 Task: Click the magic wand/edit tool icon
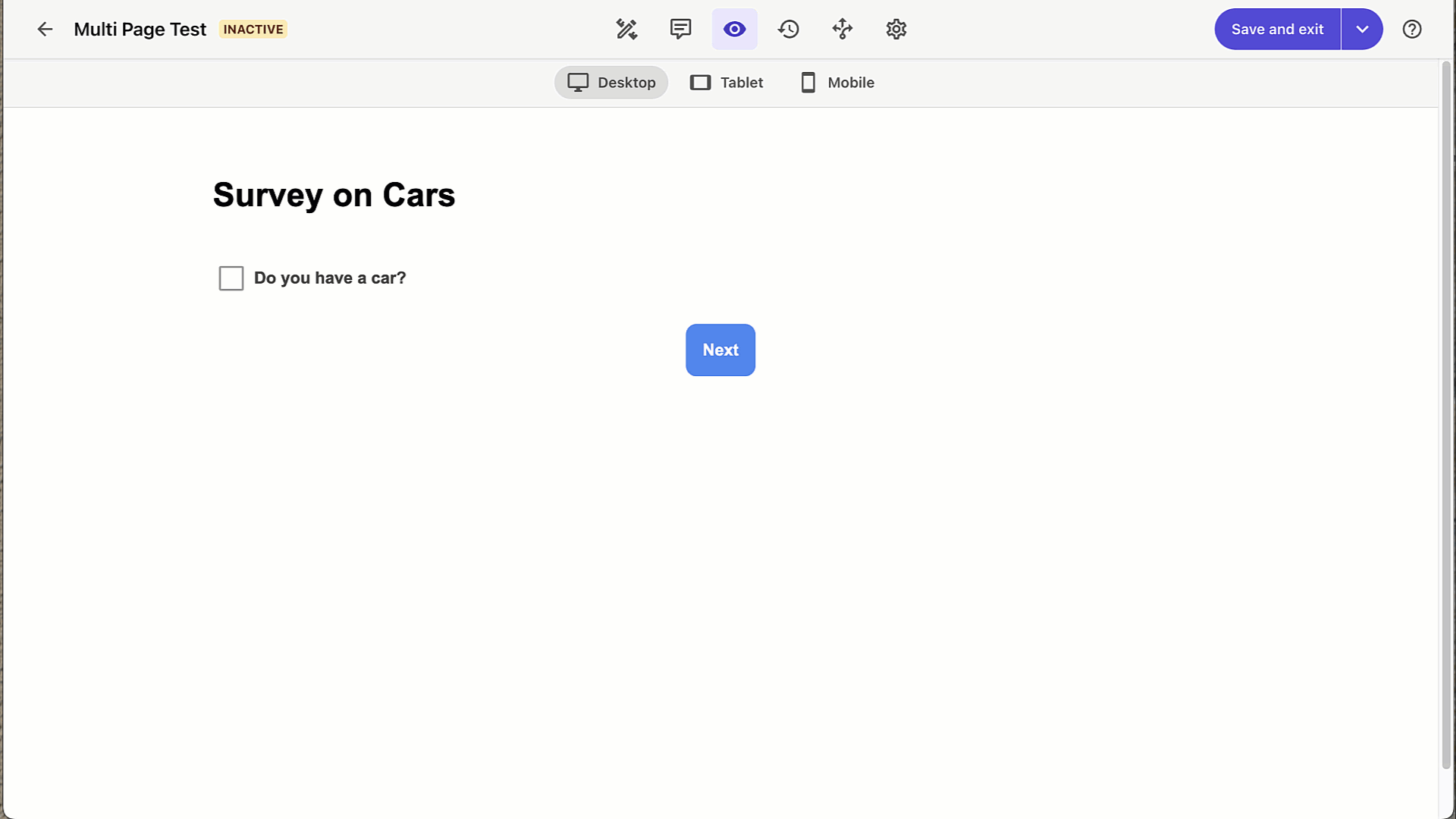tap(626, 28)
